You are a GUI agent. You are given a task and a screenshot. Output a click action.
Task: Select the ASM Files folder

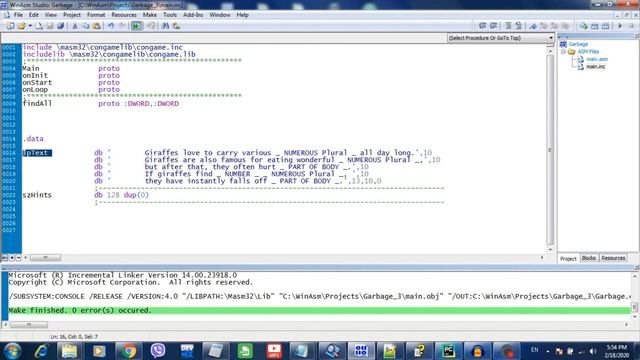click(x=588, y=52)
